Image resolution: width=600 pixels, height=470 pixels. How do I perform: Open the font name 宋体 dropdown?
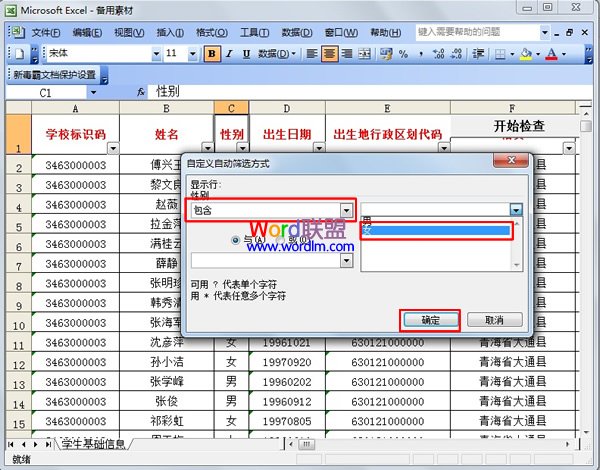tap(156, 54)
